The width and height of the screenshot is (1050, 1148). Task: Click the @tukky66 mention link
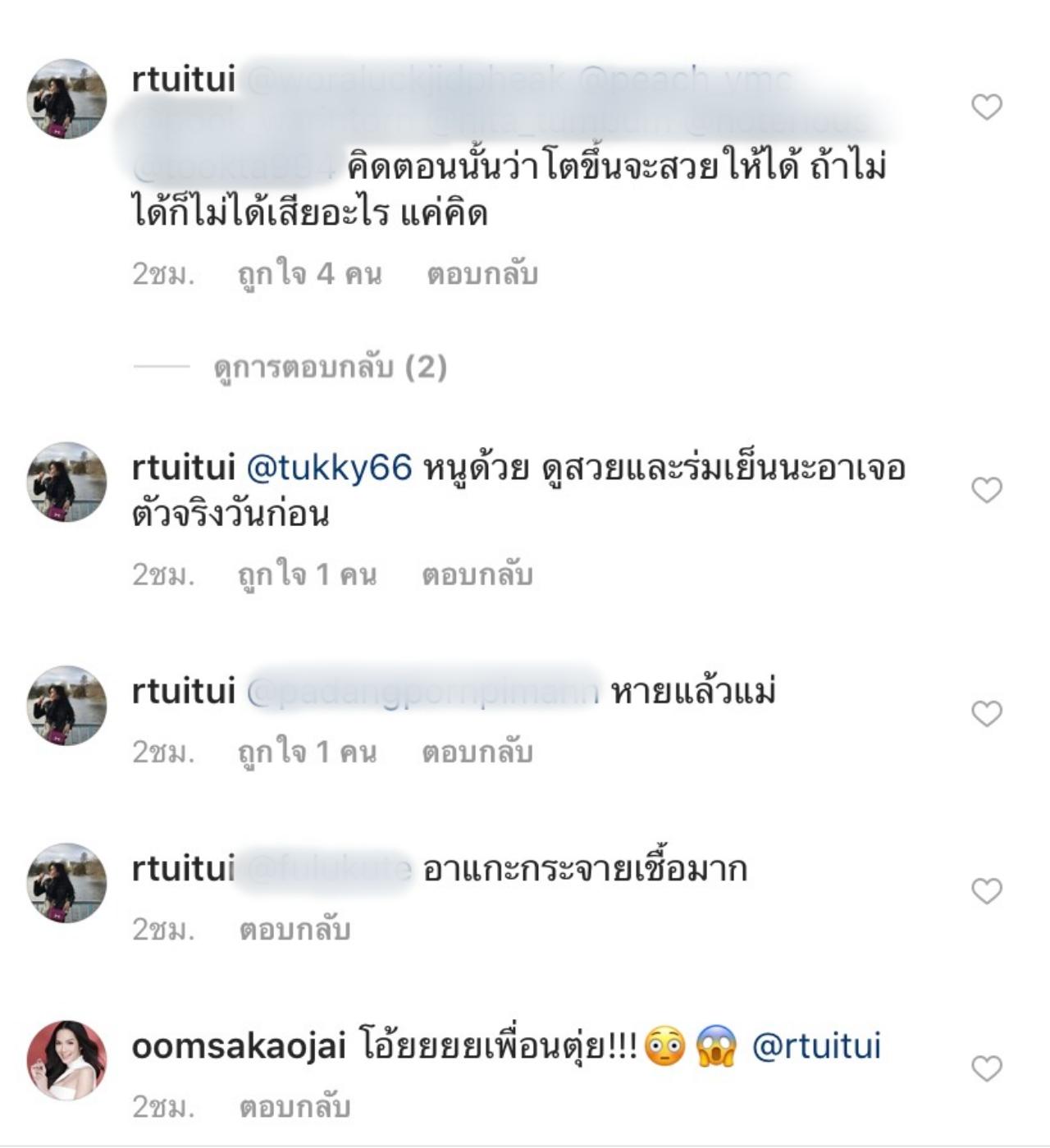tap(329, 468)
